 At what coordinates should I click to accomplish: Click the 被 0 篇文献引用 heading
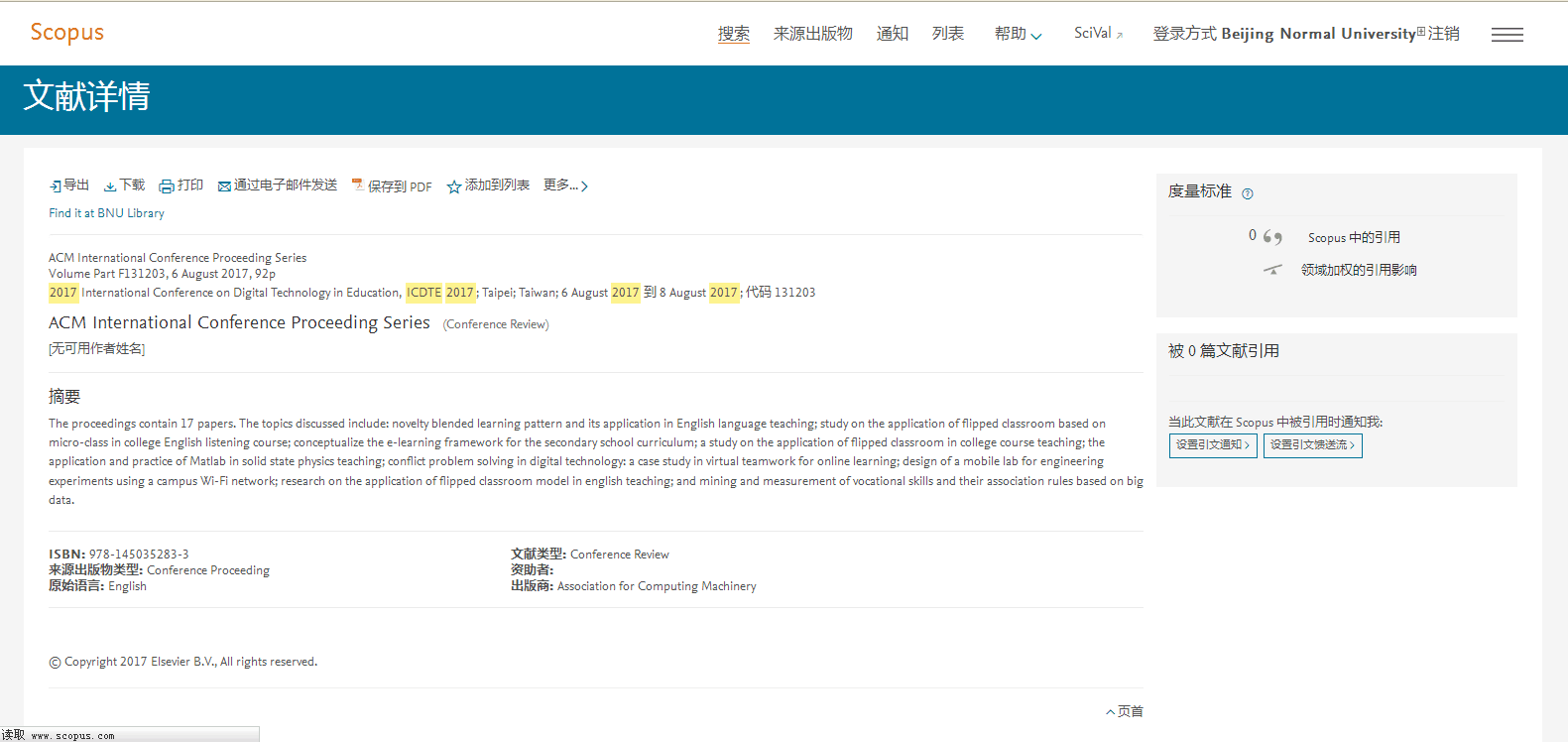pyautogui.click(x=1224, y=351)
